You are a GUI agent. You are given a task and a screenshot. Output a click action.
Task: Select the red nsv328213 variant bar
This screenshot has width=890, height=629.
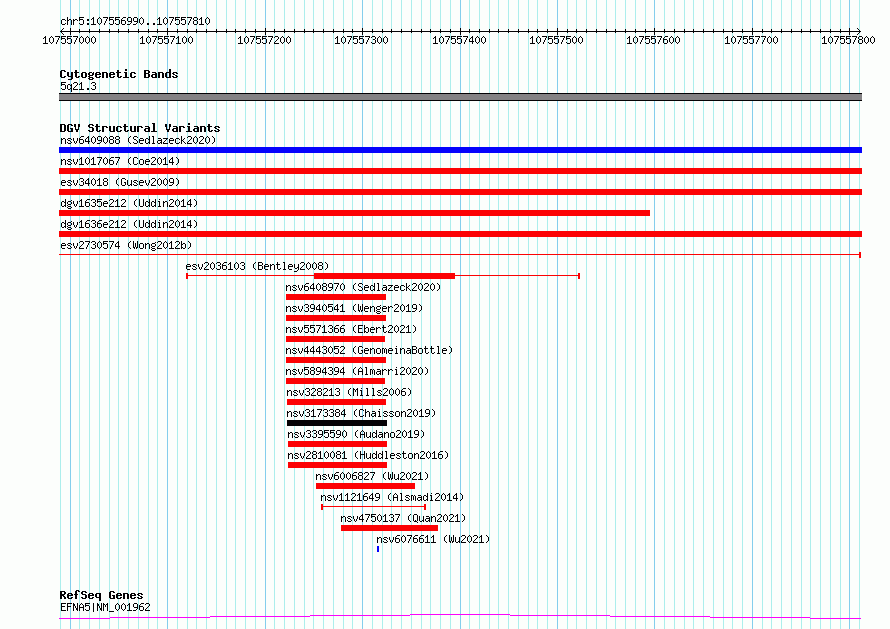[337, 402]
